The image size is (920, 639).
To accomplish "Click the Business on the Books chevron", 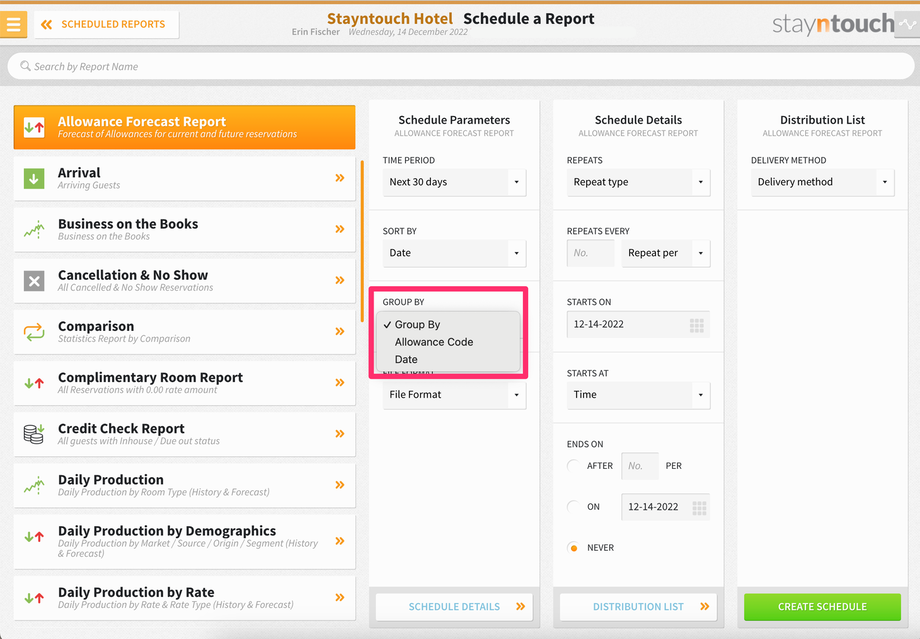I will point(340,229).
